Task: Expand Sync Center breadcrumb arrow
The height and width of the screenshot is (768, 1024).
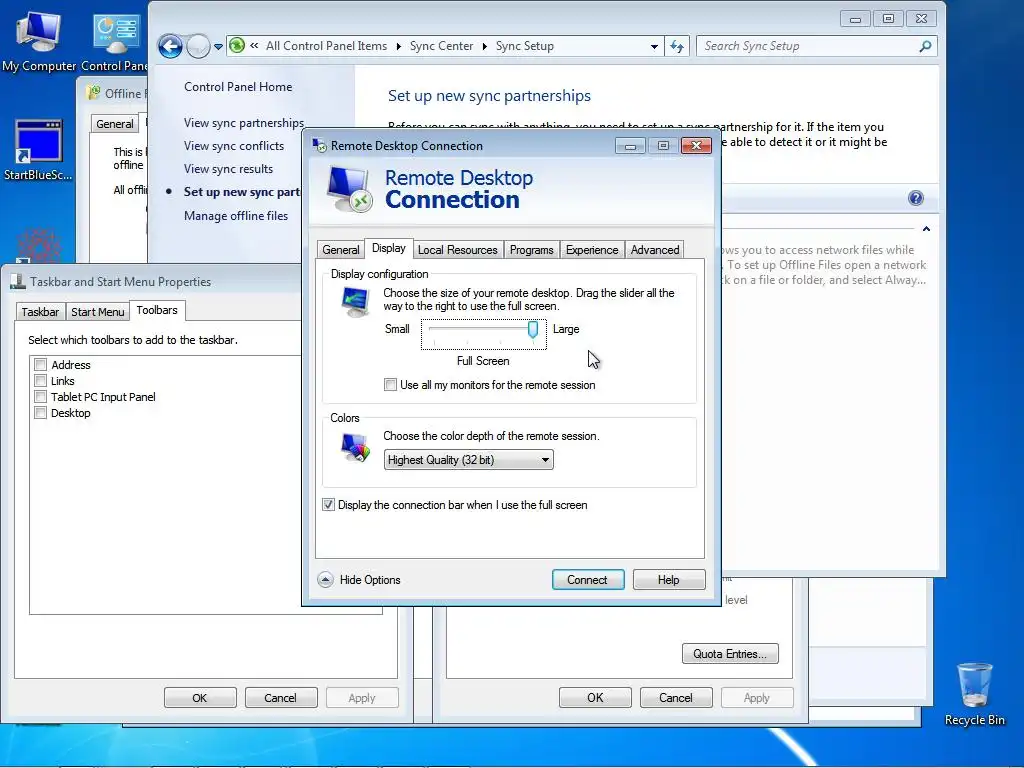Action: pos(485,46)
